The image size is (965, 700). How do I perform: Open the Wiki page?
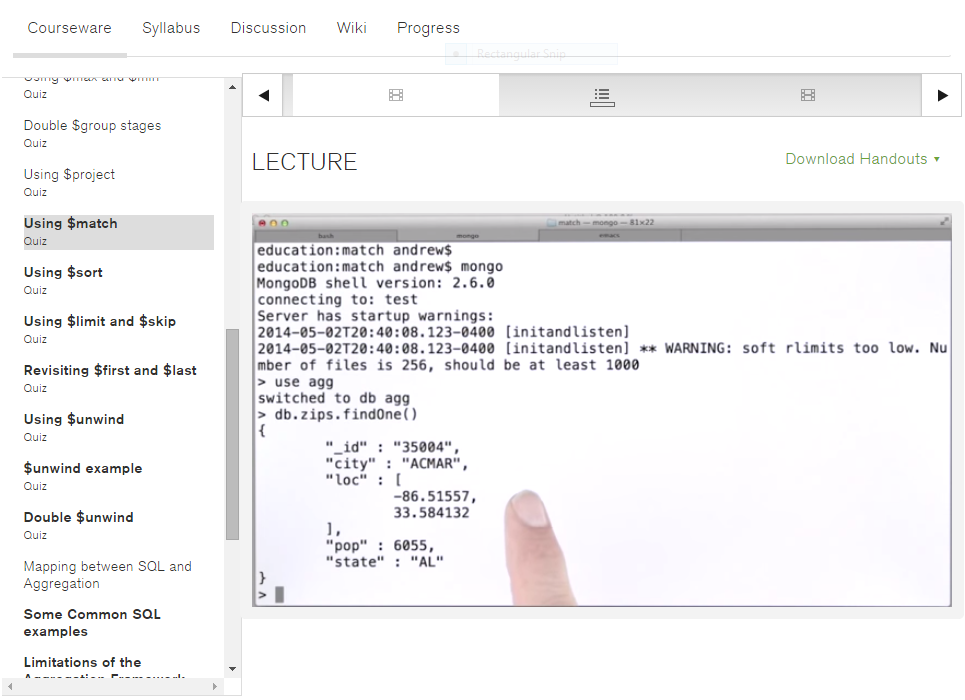[x=351, y=28]
